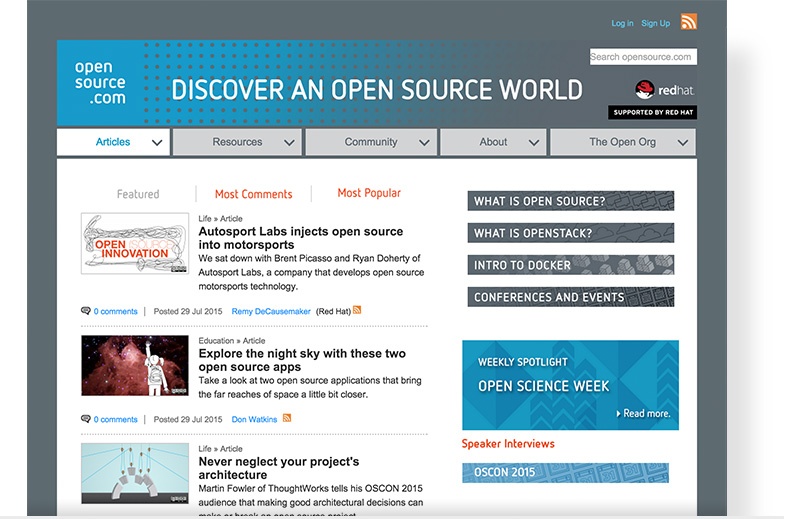
Task: Focus the Search opensource.com field
Action: pyautogui.click(x=642, y=57)
